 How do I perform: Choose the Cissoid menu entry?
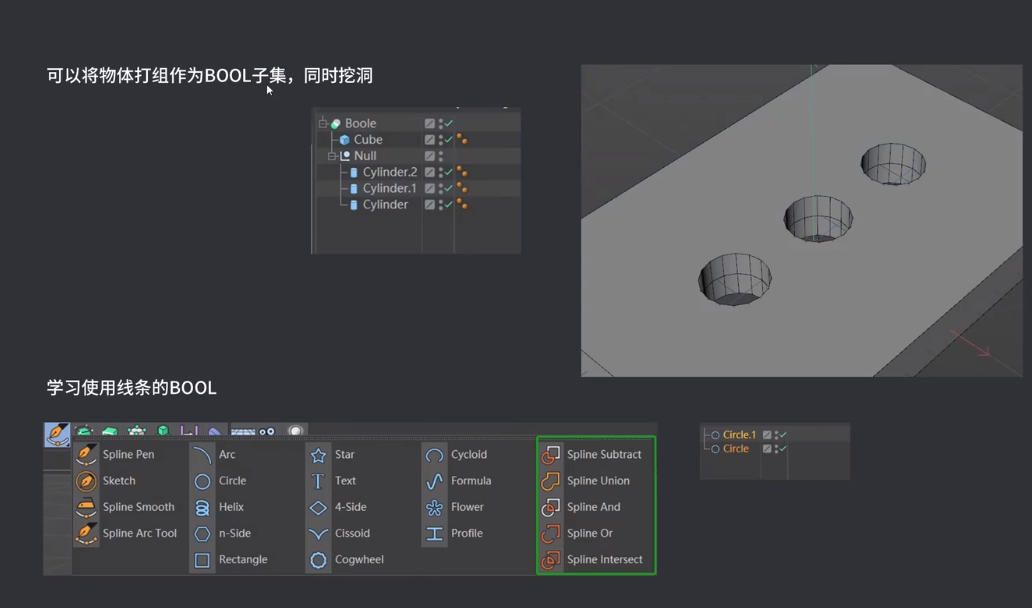(x=352, y=534)
